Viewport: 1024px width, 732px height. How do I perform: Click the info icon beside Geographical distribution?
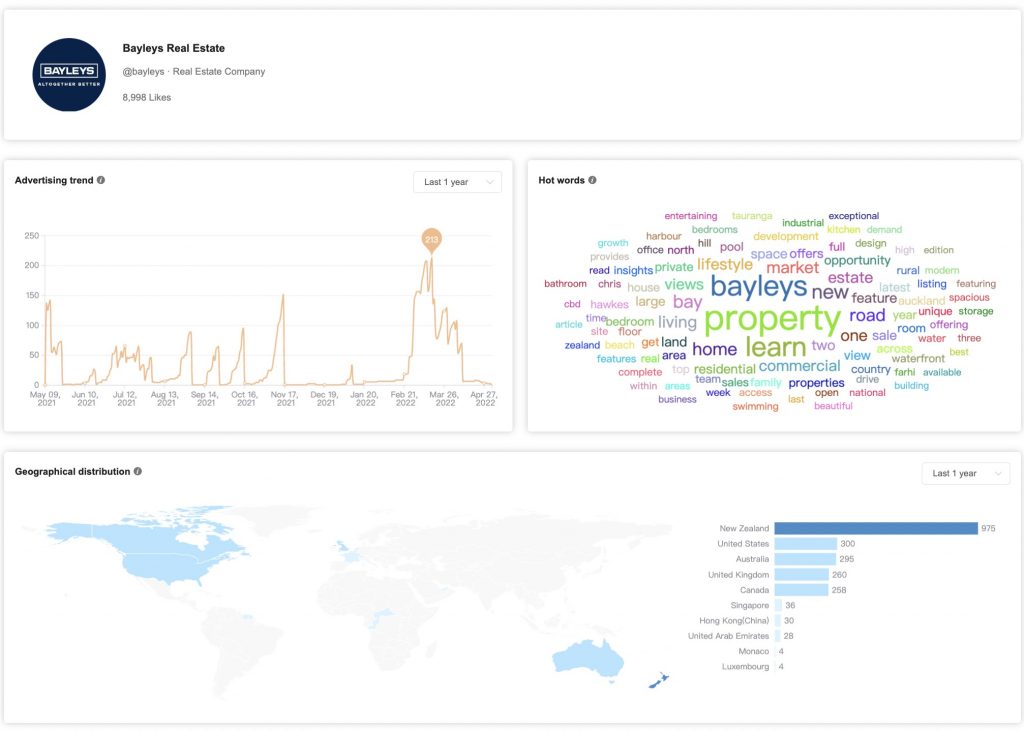point(138,471)
